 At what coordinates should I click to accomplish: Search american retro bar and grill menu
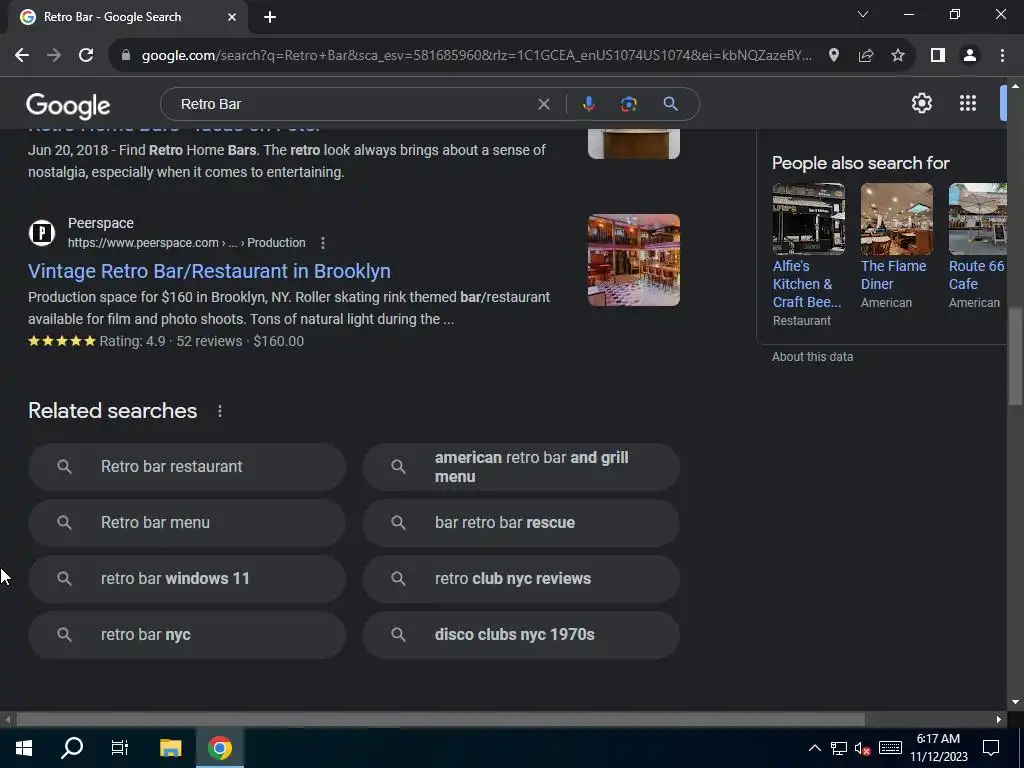(x=521, y=467)
